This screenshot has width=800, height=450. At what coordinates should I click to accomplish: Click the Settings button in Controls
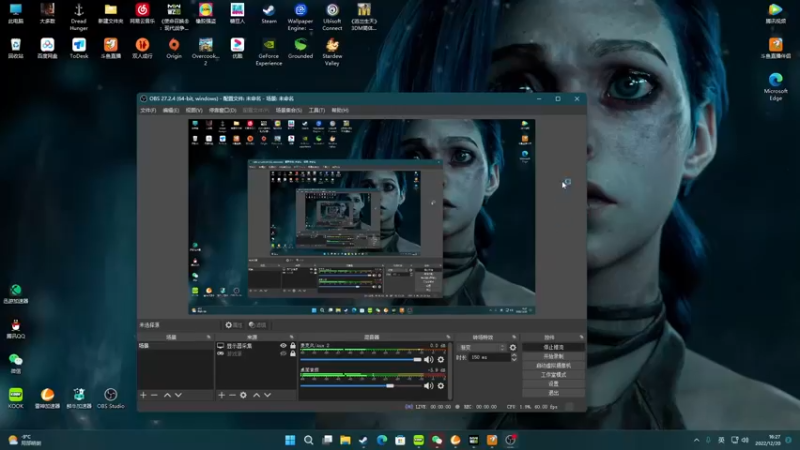coord(554,384)
